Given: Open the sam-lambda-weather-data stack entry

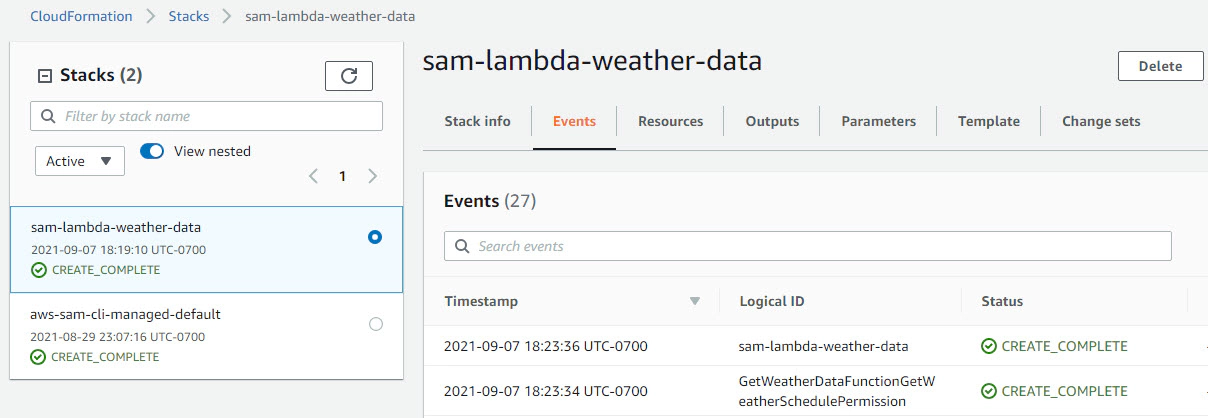Looking at the screenshot, I should pos(207,249).
